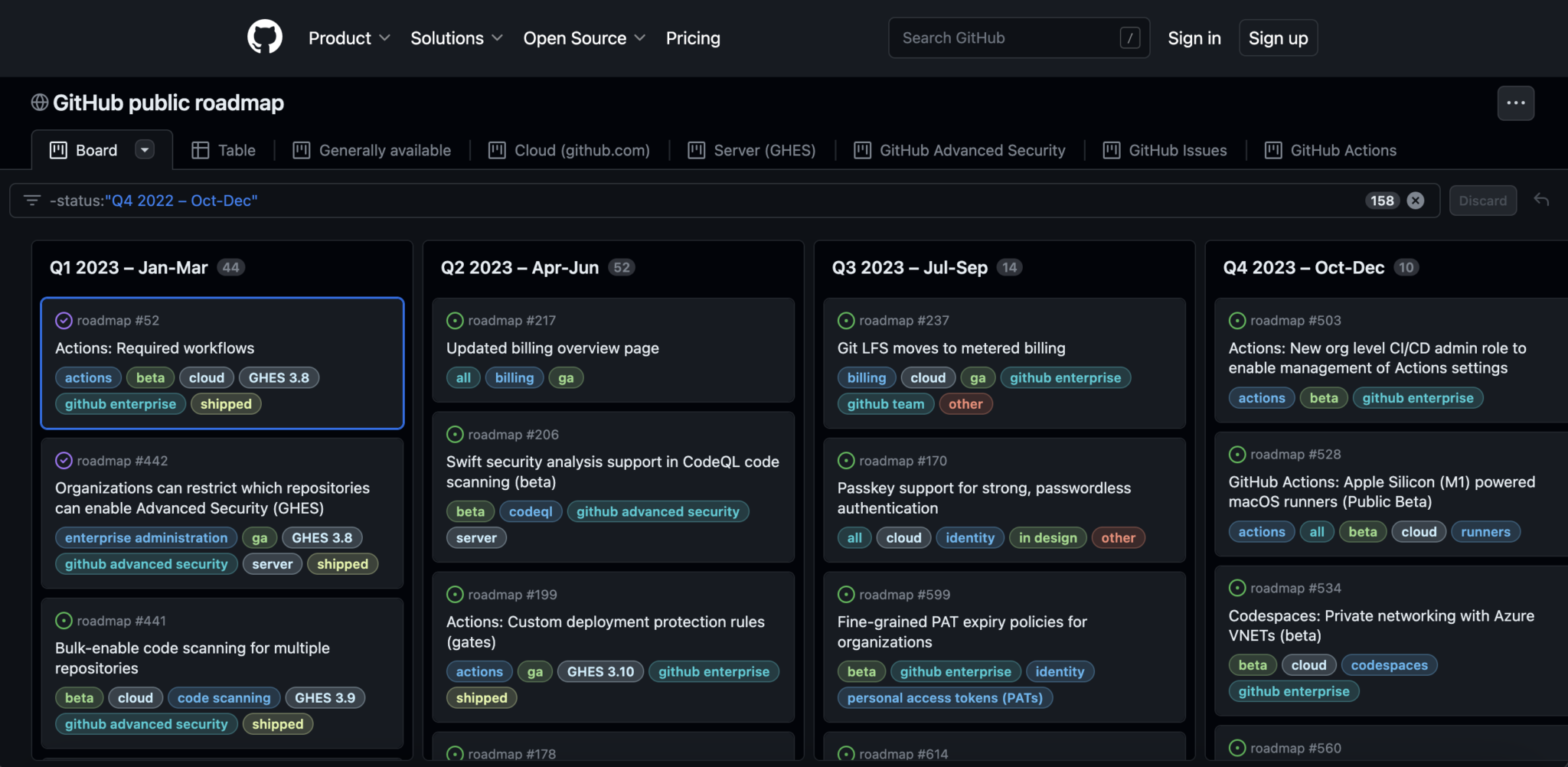1568x767 pixels.
Task: Switch to the Table view tab
Action: coord(224,150)
